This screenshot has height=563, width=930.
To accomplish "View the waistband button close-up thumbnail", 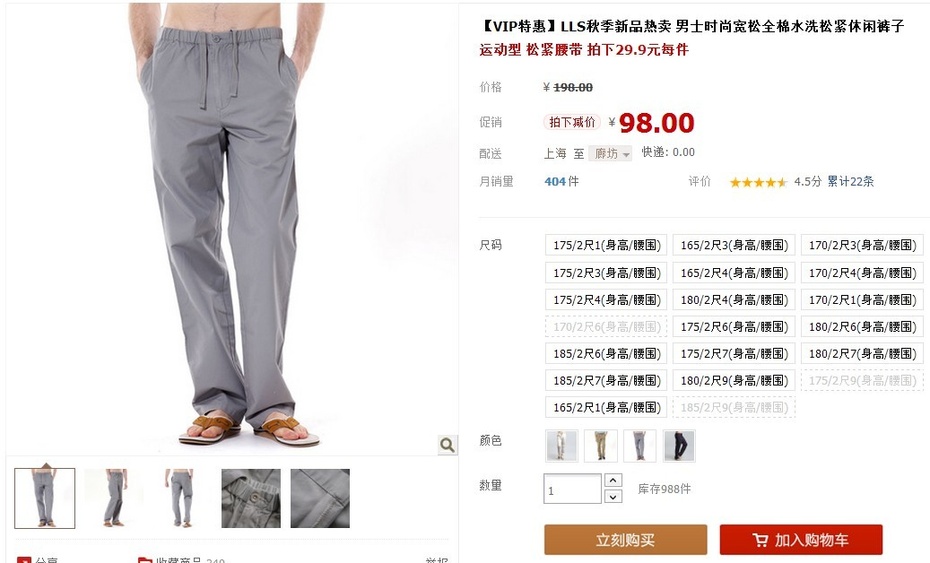I will click(251, 498).
